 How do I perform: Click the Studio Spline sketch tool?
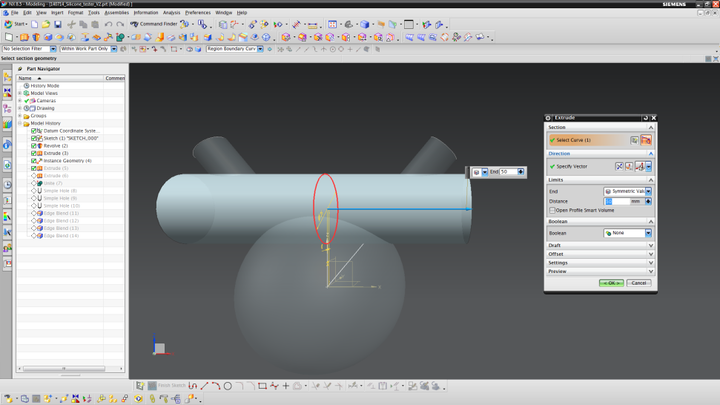point(274,386)
